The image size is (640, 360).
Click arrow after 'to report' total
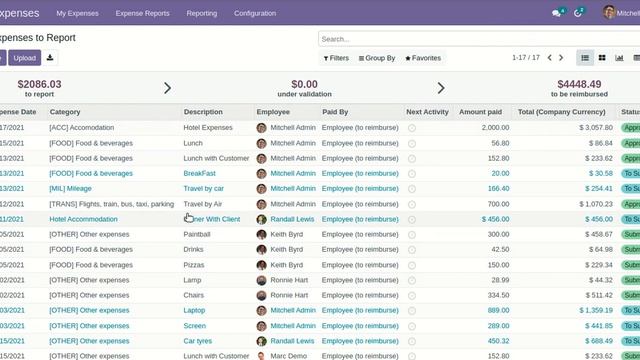[x=167, y=88]
